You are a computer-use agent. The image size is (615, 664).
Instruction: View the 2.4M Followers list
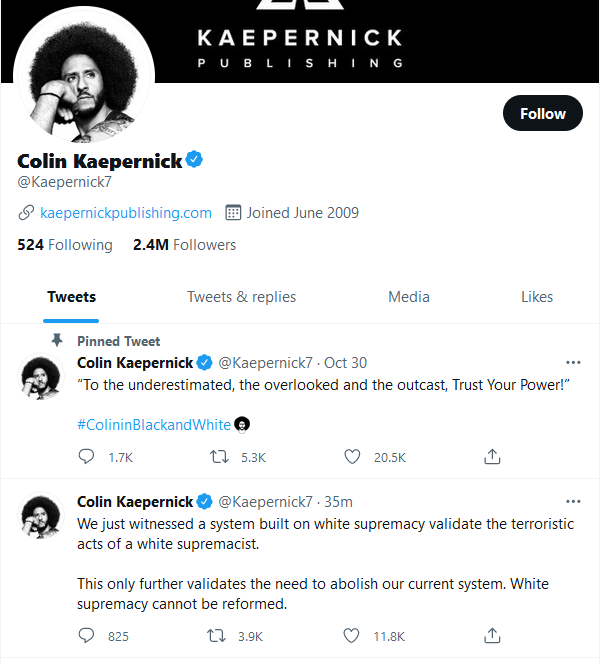click(184, 245)
